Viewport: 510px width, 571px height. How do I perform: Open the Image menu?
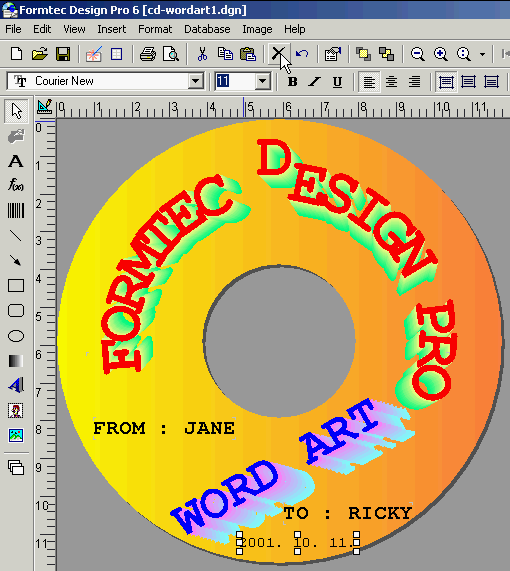257,29
